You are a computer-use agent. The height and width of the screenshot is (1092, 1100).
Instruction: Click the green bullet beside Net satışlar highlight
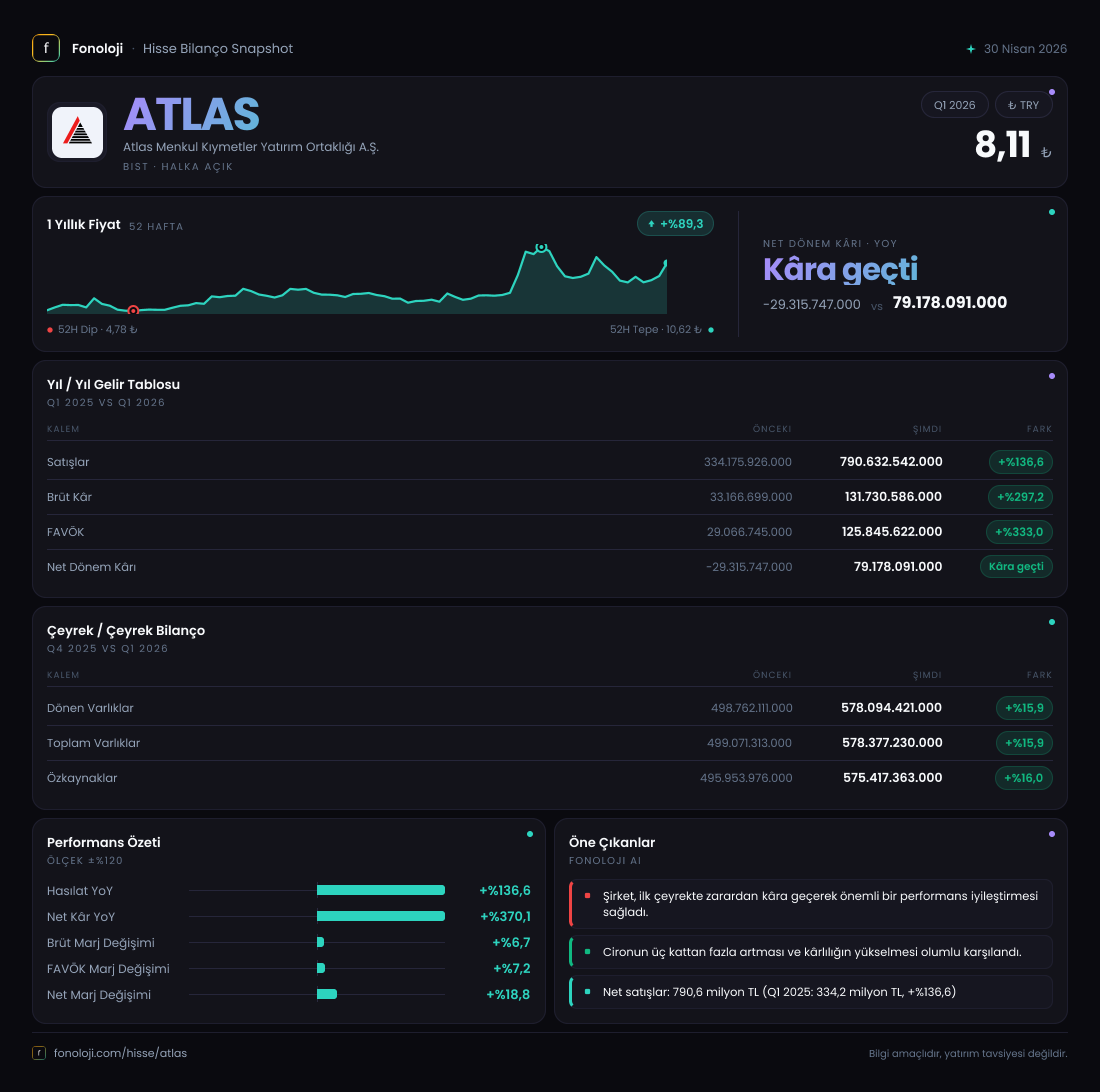click(587, 991)
